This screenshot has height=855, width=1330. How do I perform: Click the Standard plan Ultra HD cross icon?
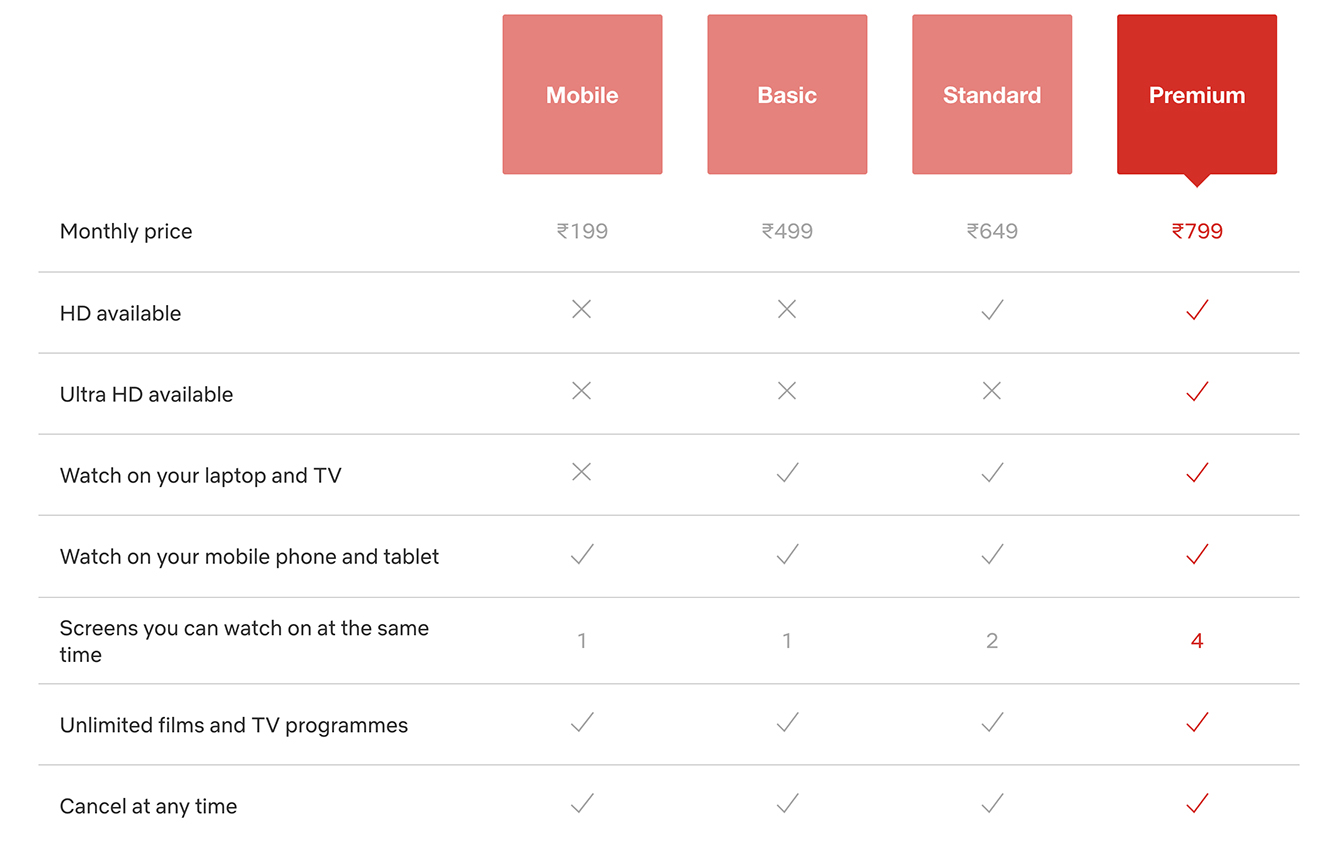(x=992, y=391)
